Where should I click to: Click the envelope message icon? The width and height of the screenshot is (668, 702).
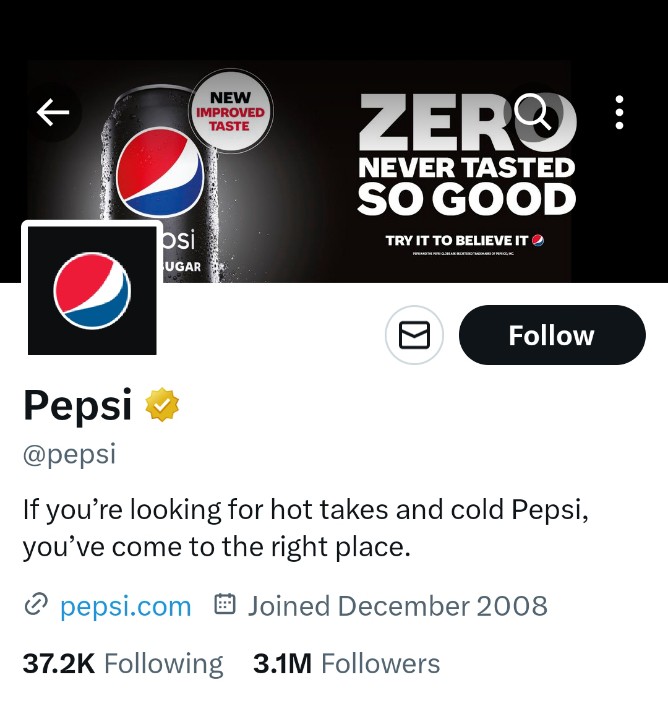tap(414, 335)
